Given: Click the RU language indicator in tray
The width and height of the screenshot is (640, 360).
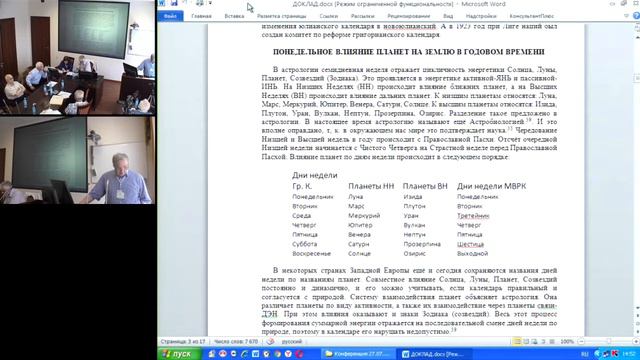Looking at the screenshot, I should pos(584,354).
